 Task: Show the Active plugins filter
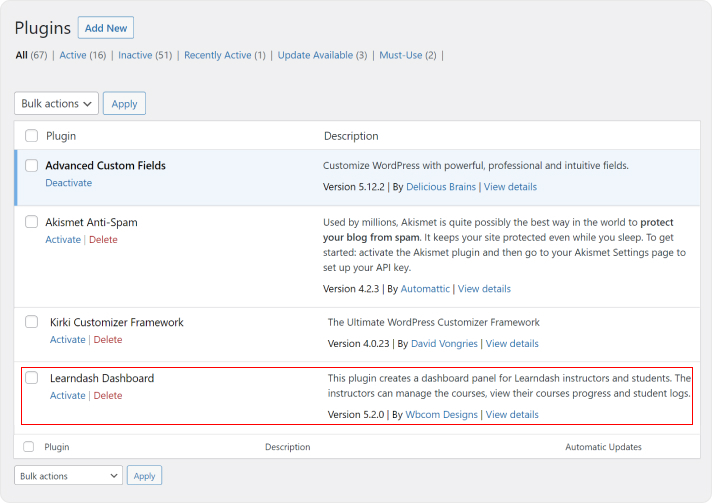tap(73, 55)
